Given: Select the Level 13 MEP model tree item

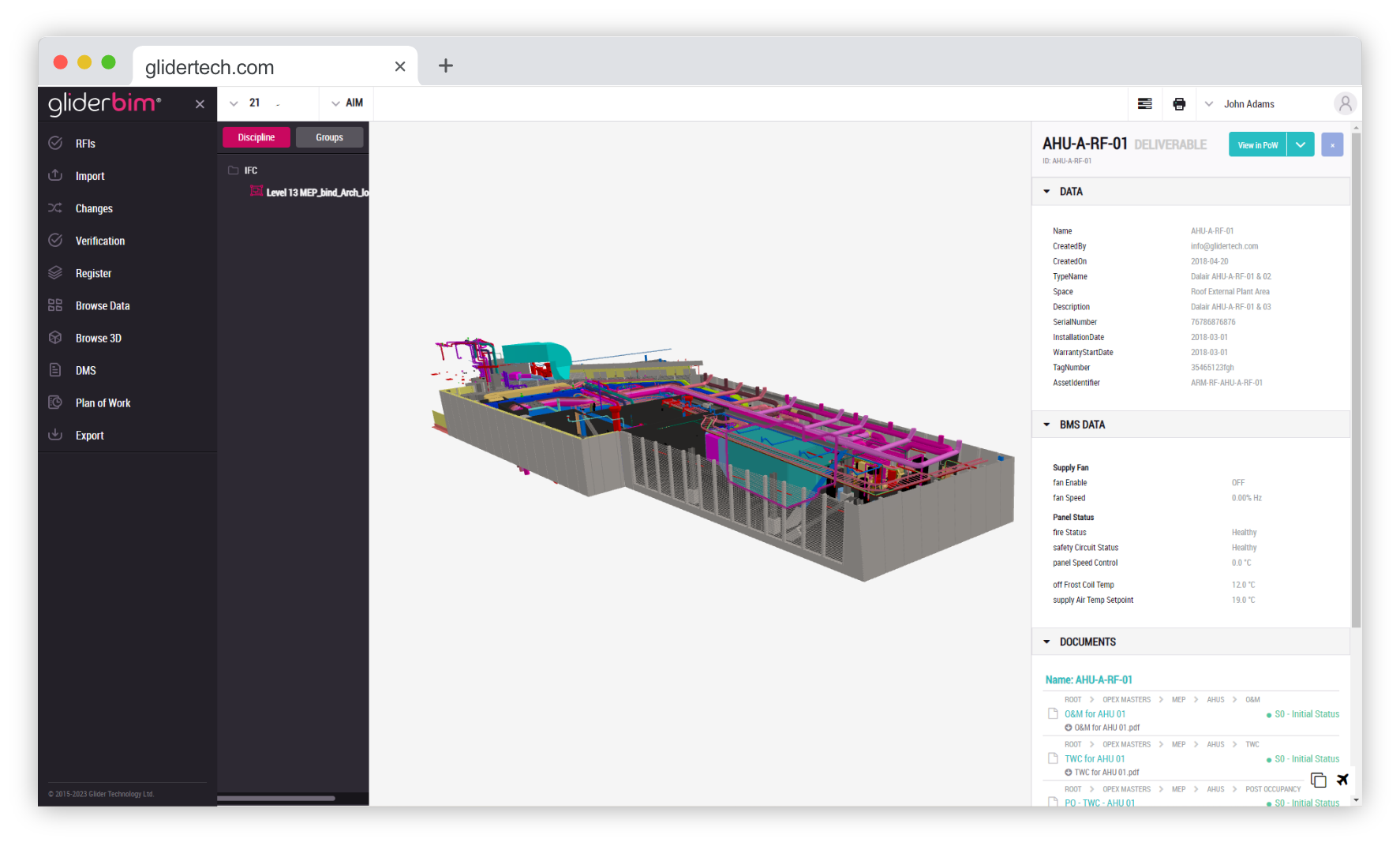Looking at the screenshot, I should [x=316, y=193].
